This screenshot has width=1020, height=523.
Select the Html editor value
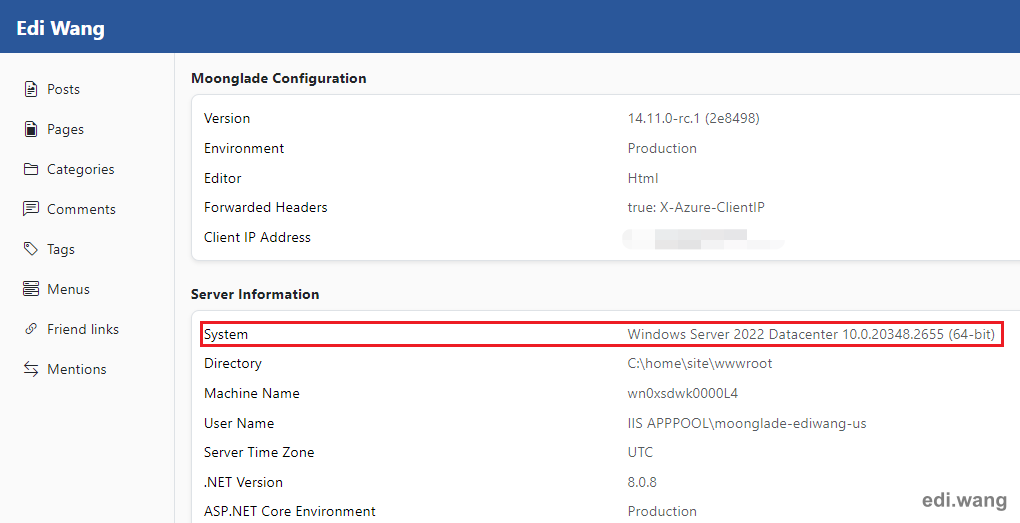click(x=643, y=178)
